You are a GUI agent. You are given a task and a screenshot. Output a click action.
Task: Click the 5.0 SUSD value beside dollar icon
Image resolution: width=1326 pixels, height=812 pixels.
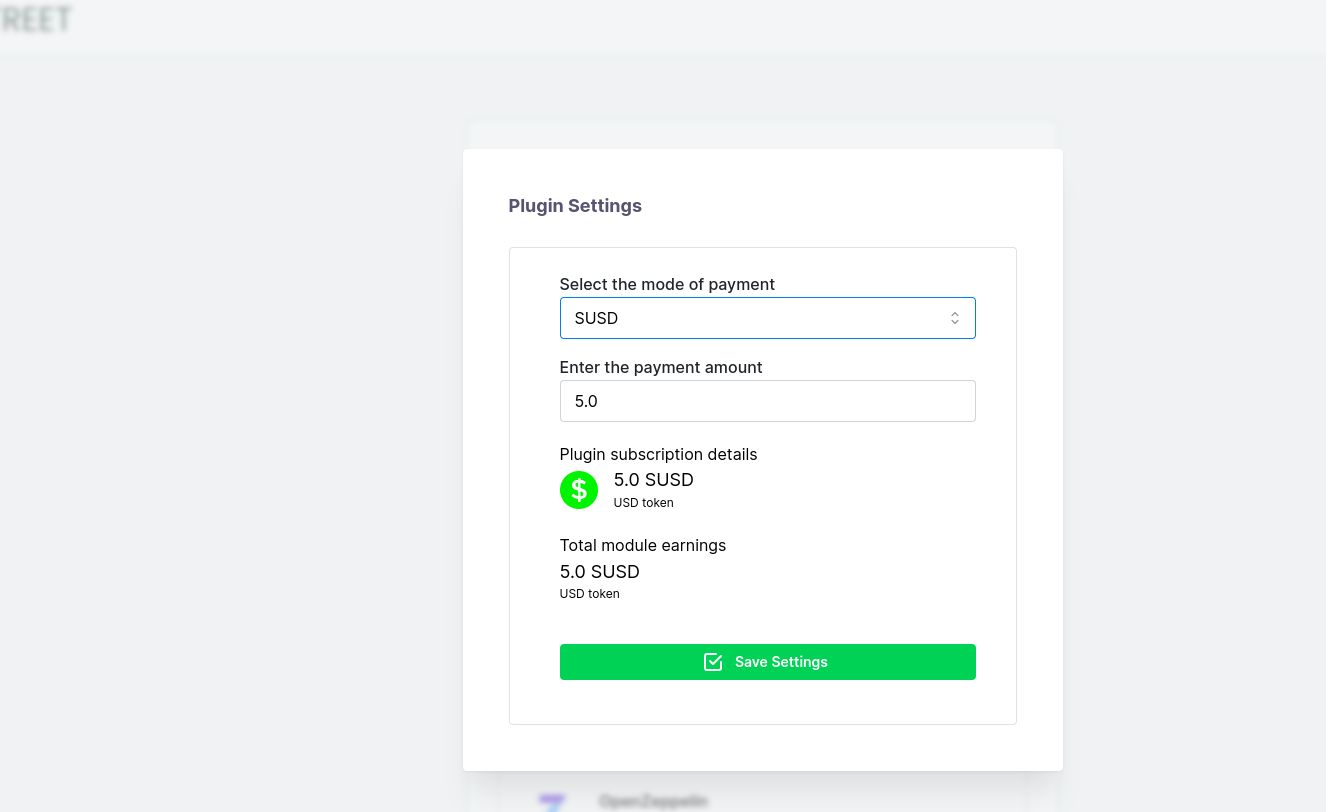pos(654,480)
